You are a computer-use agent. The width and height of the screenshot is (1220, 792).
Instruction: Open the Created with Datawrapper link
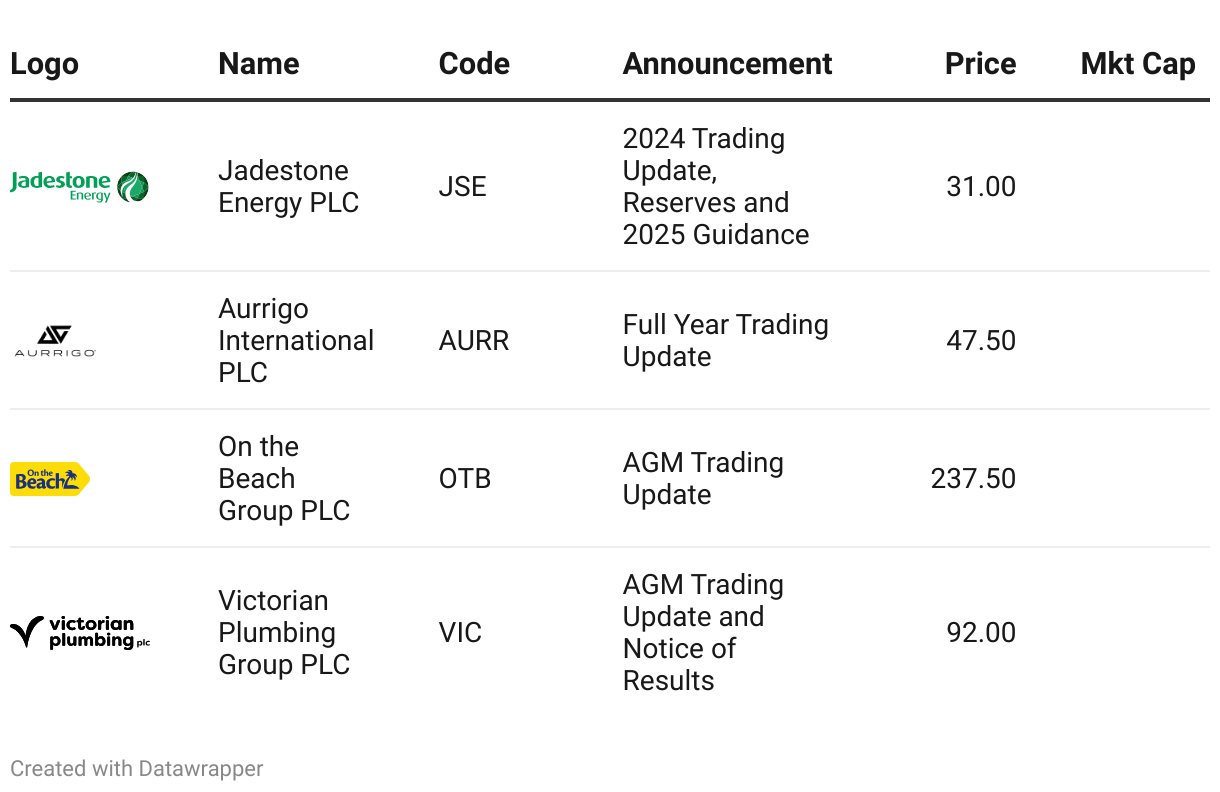[x=137, y=768]
